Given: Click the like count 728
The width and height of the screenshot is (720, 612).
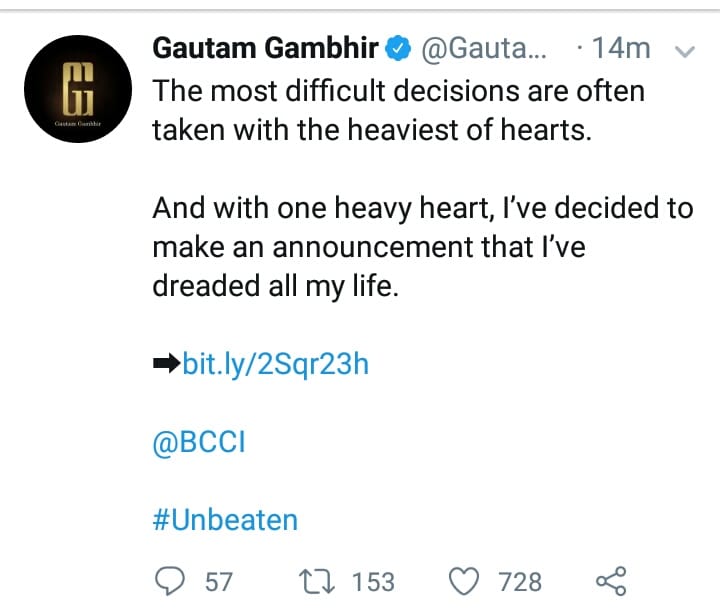Looking at the screenshot, I should click(520, 582).
